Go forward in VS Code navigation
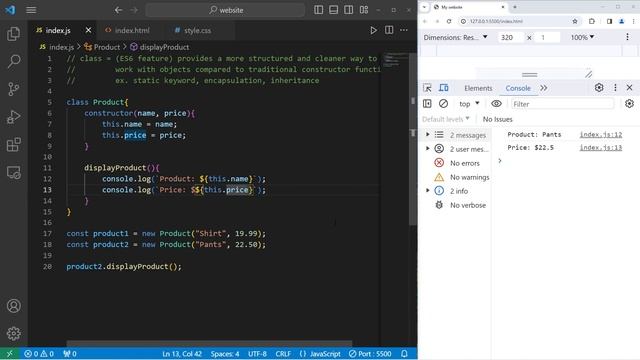Viewport: 640px width, 360px height. (x=134, y=10)
